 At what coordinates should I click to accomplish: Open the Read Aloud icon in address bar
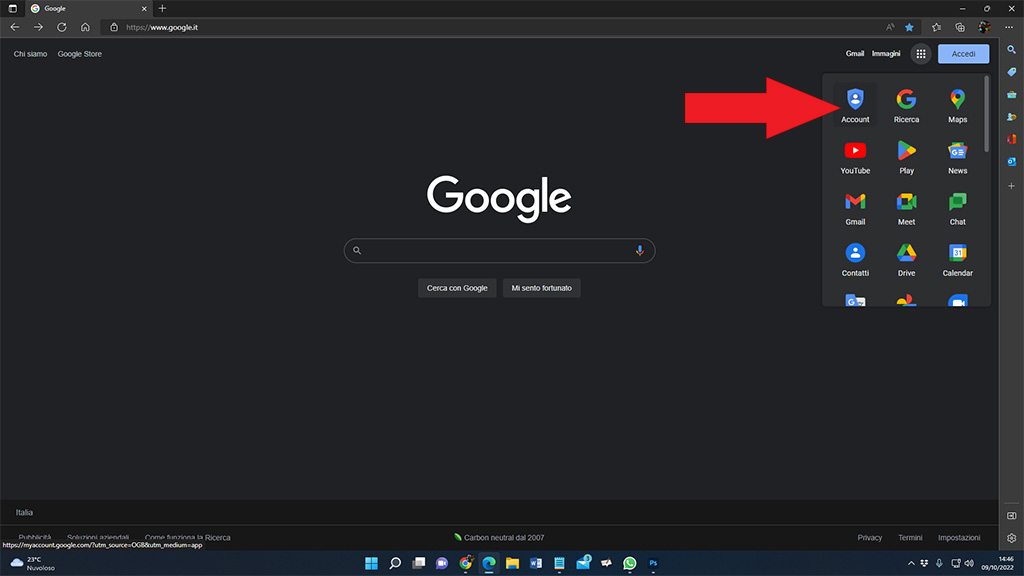click(890, 27)
